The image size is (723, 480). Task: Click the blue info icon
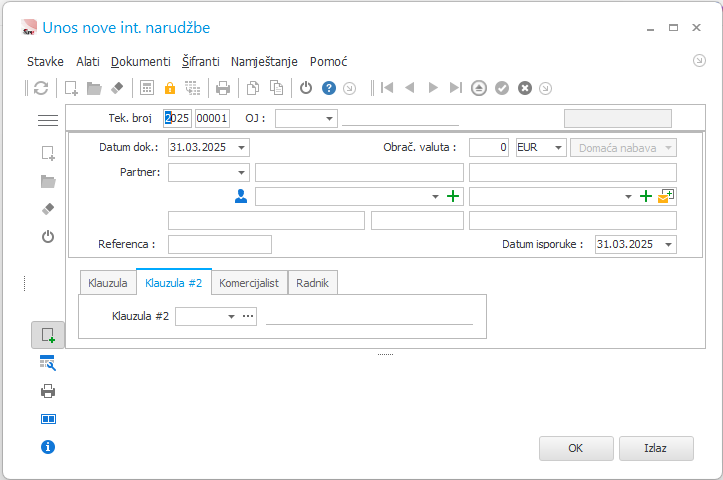tap(48, 447)
